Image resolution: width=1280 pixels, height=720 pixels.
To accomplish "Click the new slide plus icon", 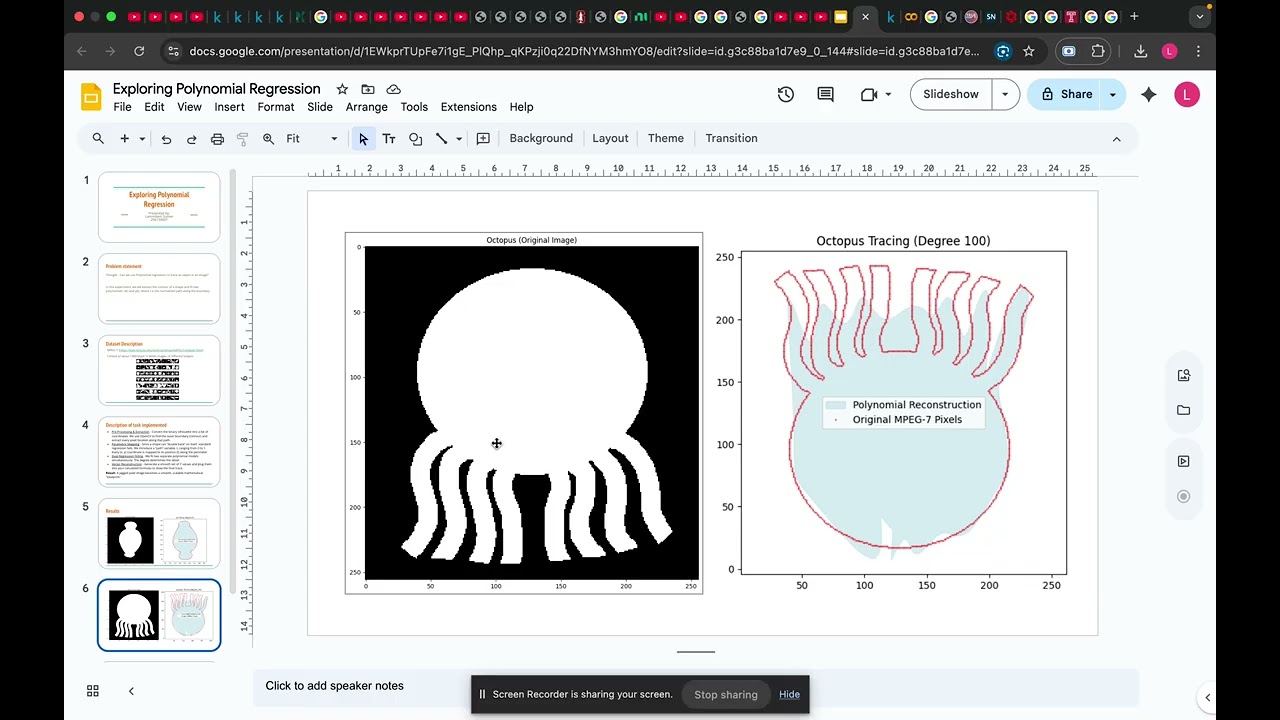I will pyautogui.click(x=124, y=138).
